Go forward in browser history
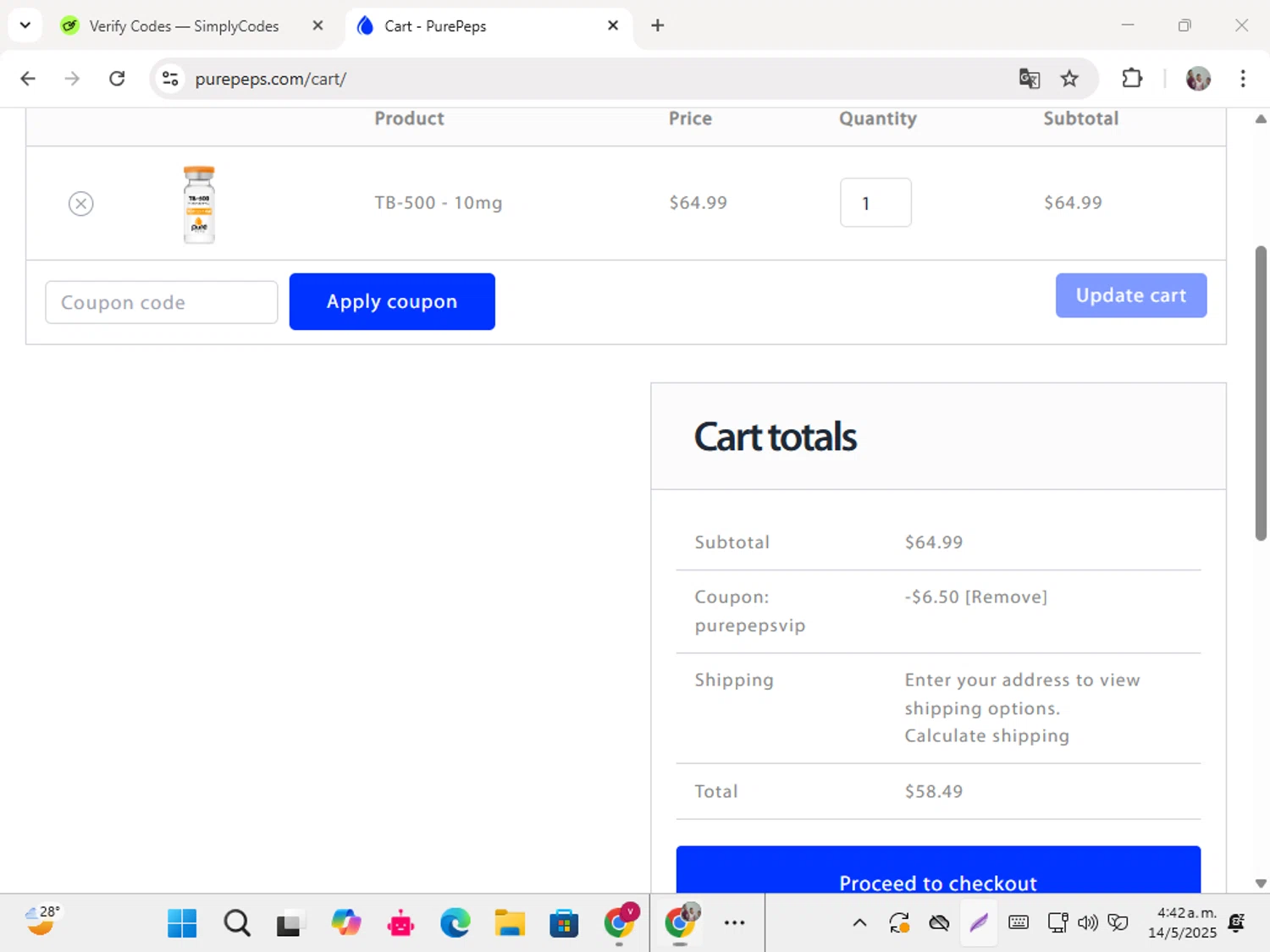This screenshot has width=1270, height=952. (x=72, y=79)
